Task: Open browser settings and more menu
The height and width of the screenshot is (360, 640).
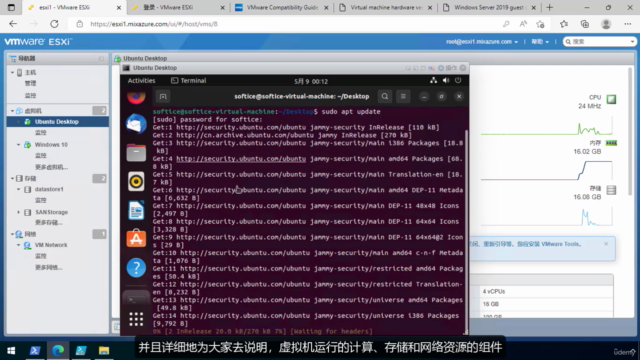Action: [x=628, y=24]
